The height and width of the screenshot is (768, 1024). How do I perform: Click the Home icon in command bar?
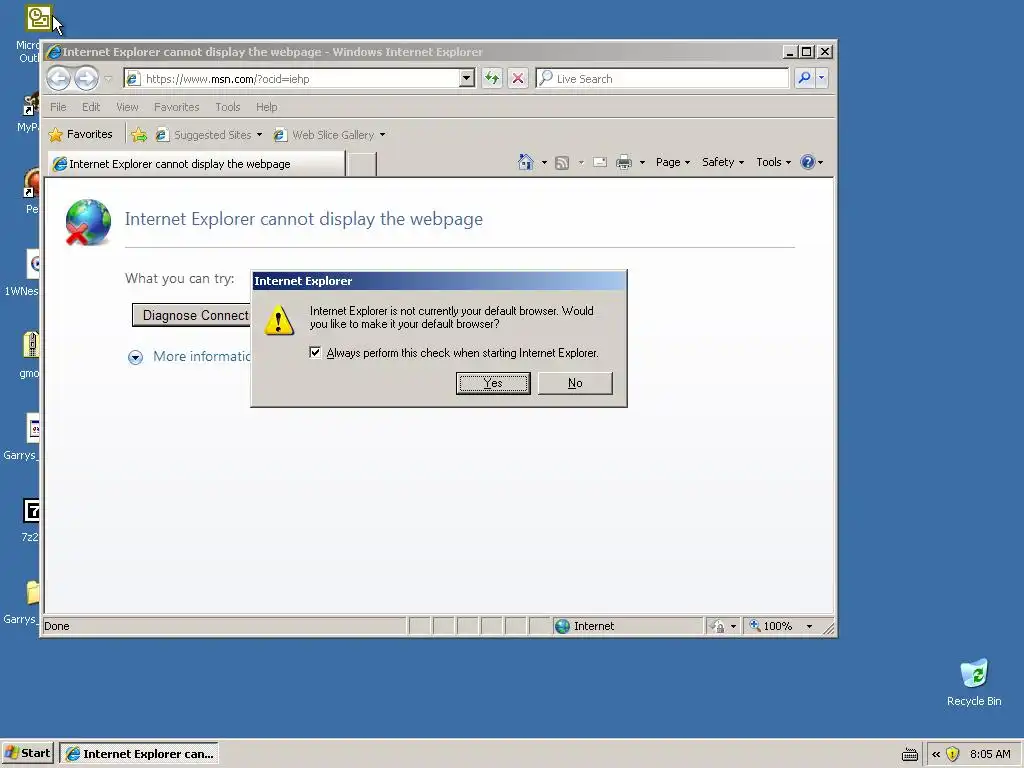[526, 162]
